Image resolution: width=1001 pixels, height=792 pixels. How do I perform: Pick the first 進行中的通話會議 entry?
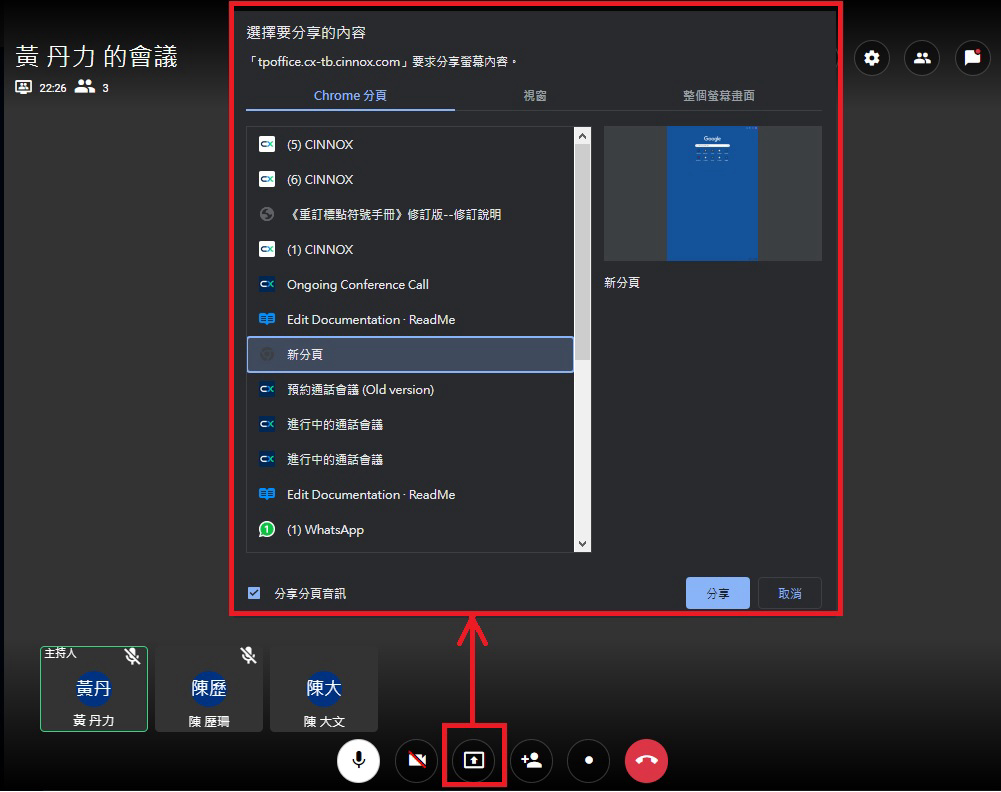coord(410,424)
